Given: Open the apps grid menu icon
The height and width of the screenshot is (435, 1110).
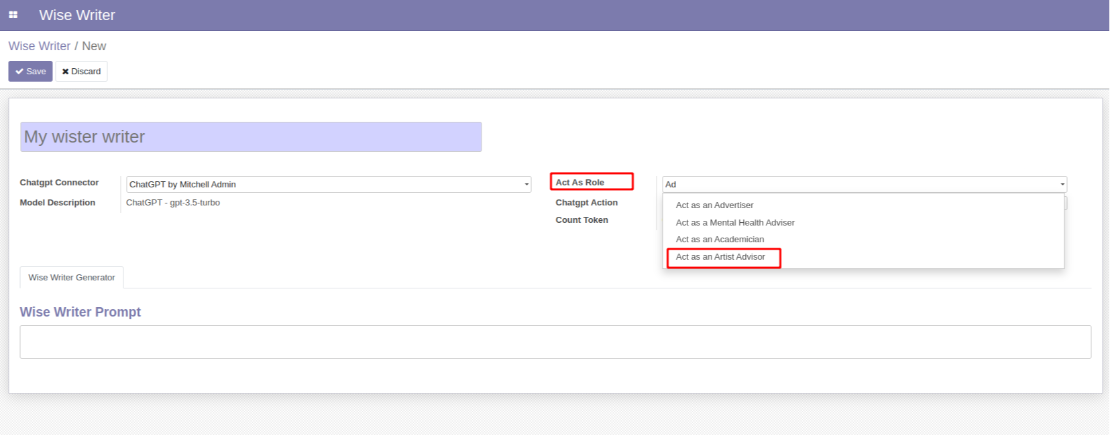Looking at the screenshot, I should click(13, 14).
